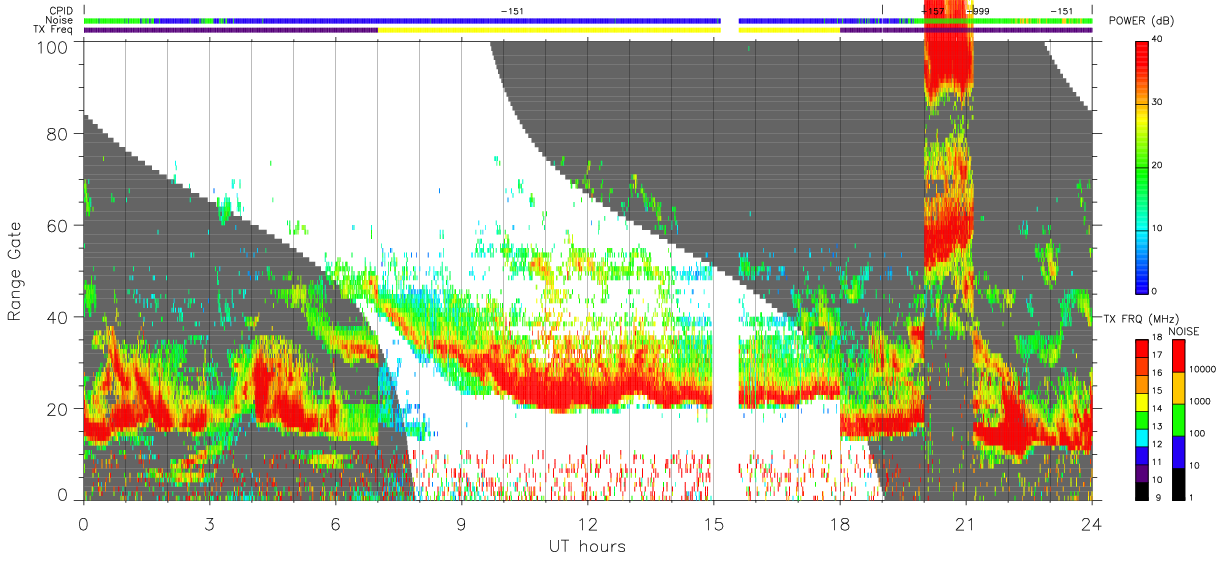
Task: Click the 20 tick on Range Gate axis
Action: 58,409
